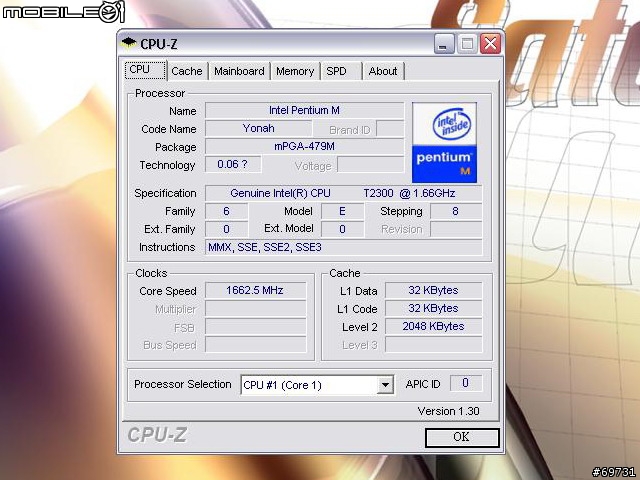Viewport: 640px width, 480px height.
Task: Click the empty Brand ID field
Action: tap(390, 129)
